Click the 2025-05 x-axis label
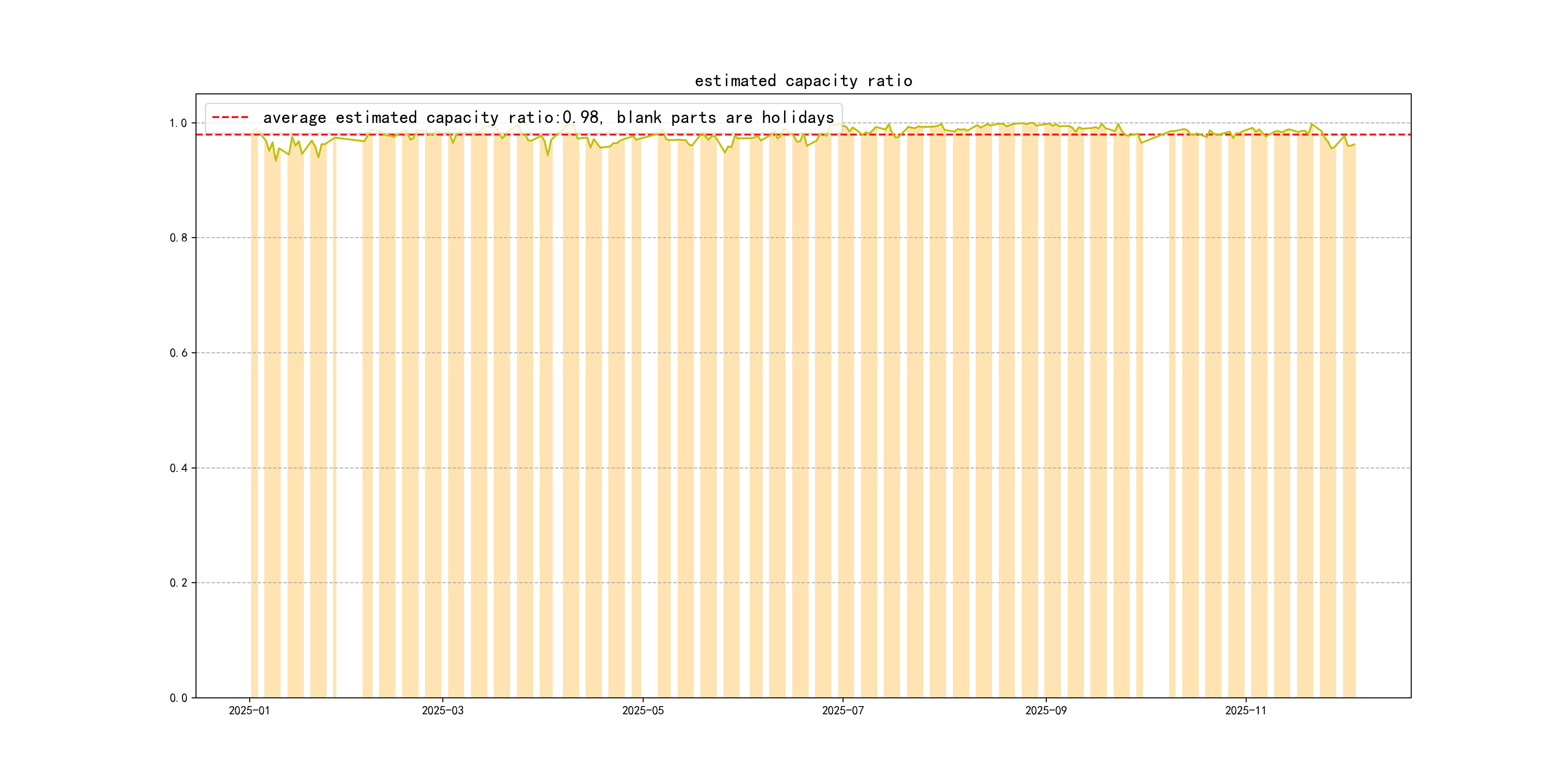The width and height of the screenshot is (1568, 784). point(643,710)
